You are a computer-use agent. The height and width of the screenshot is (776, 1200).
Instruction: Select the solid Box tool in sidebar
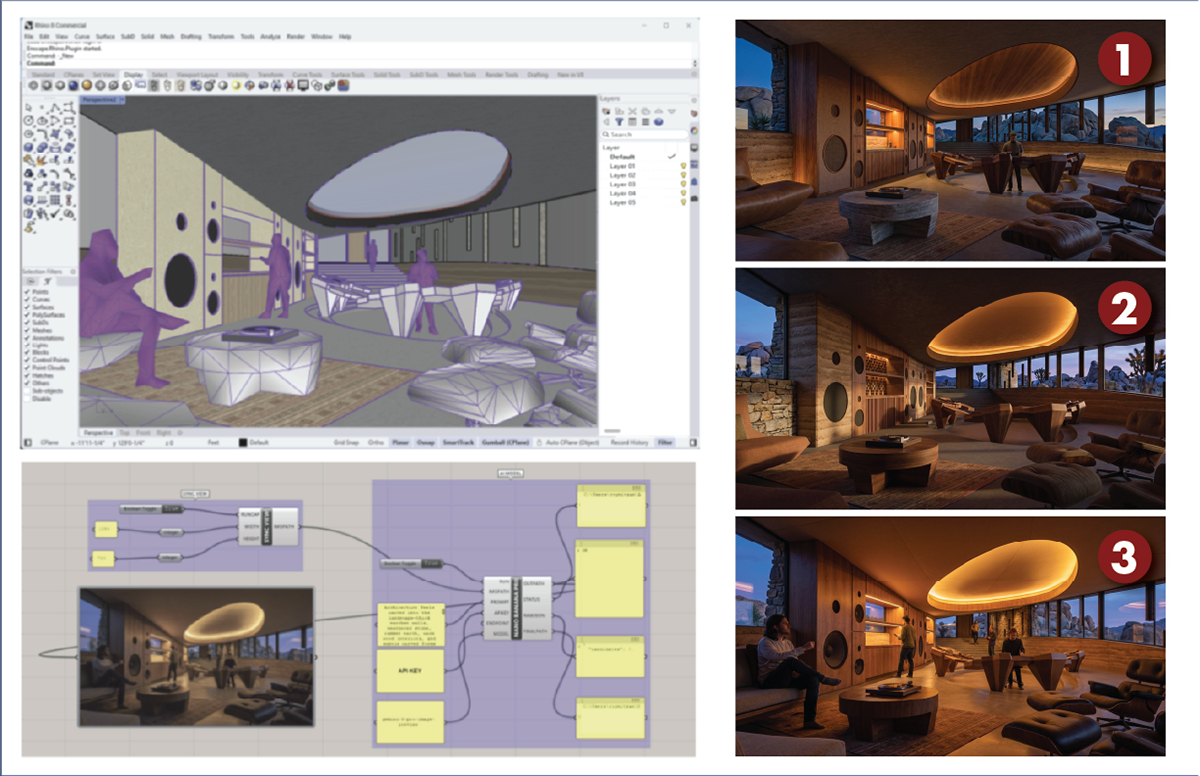tap(29, 147)
